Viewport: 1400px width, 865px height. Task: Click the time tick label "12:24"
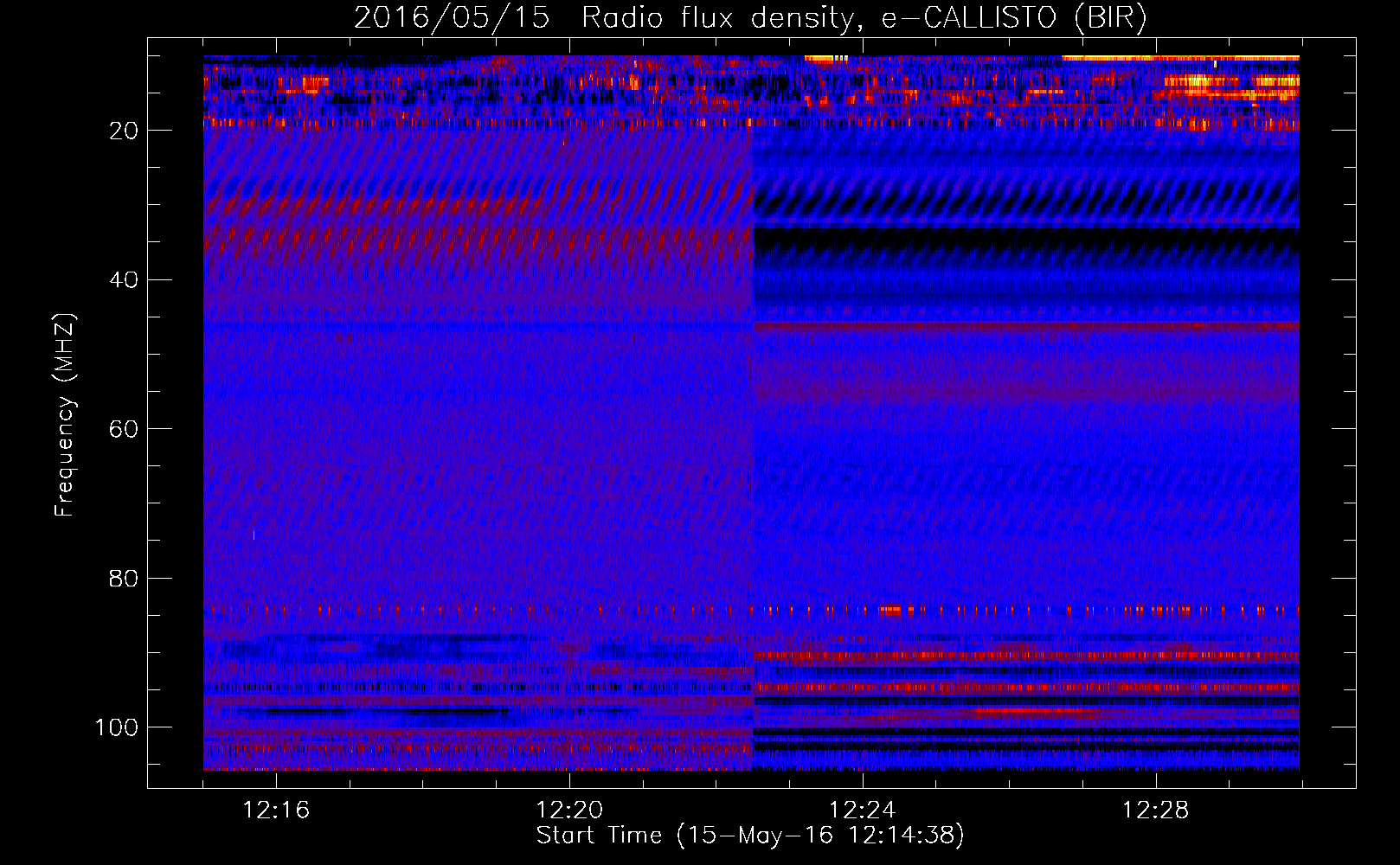[862, 811]
